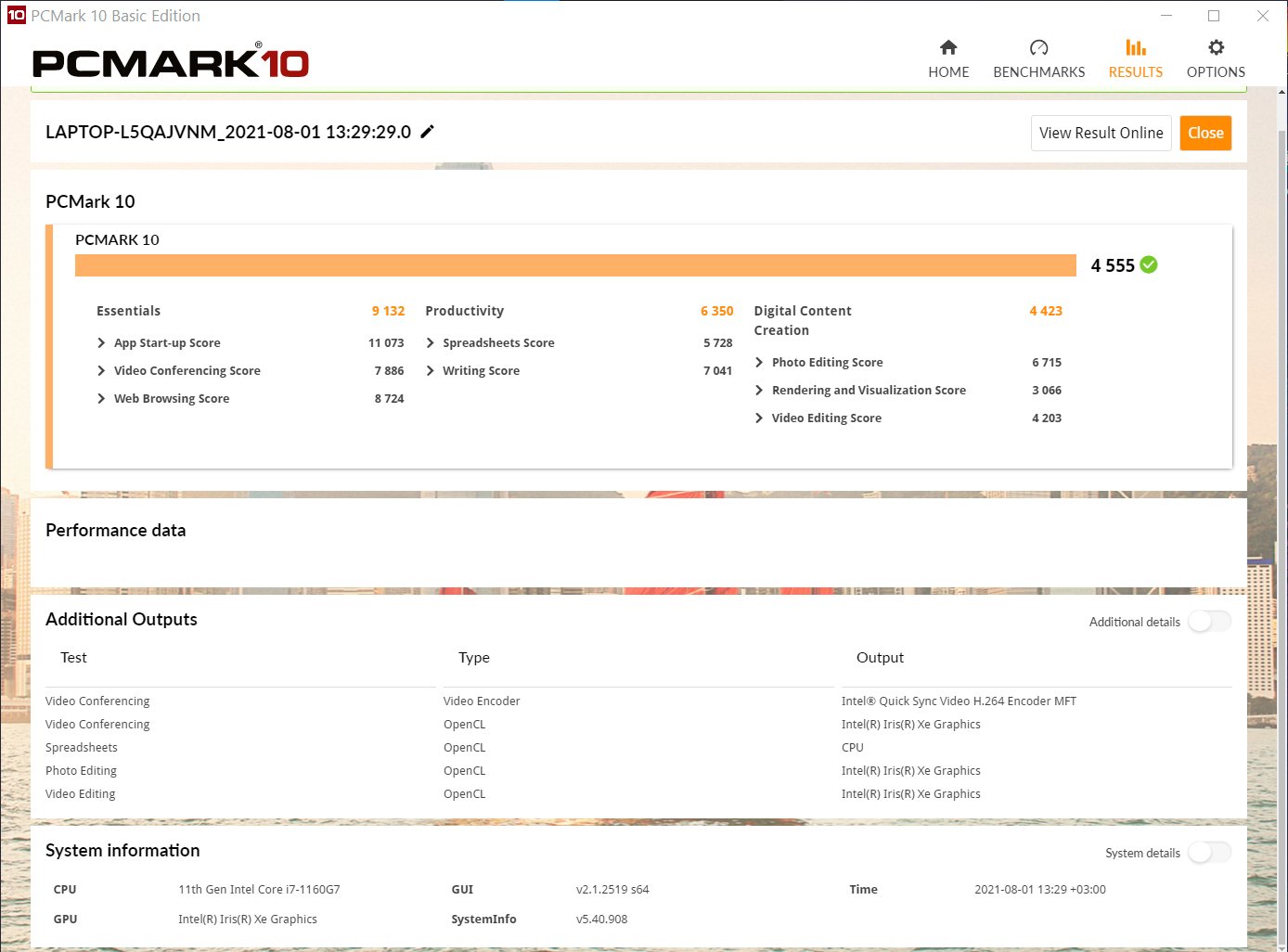1288x952 pixels.
Task: Click the Results bar chart icon
Action: [1136, 47]
